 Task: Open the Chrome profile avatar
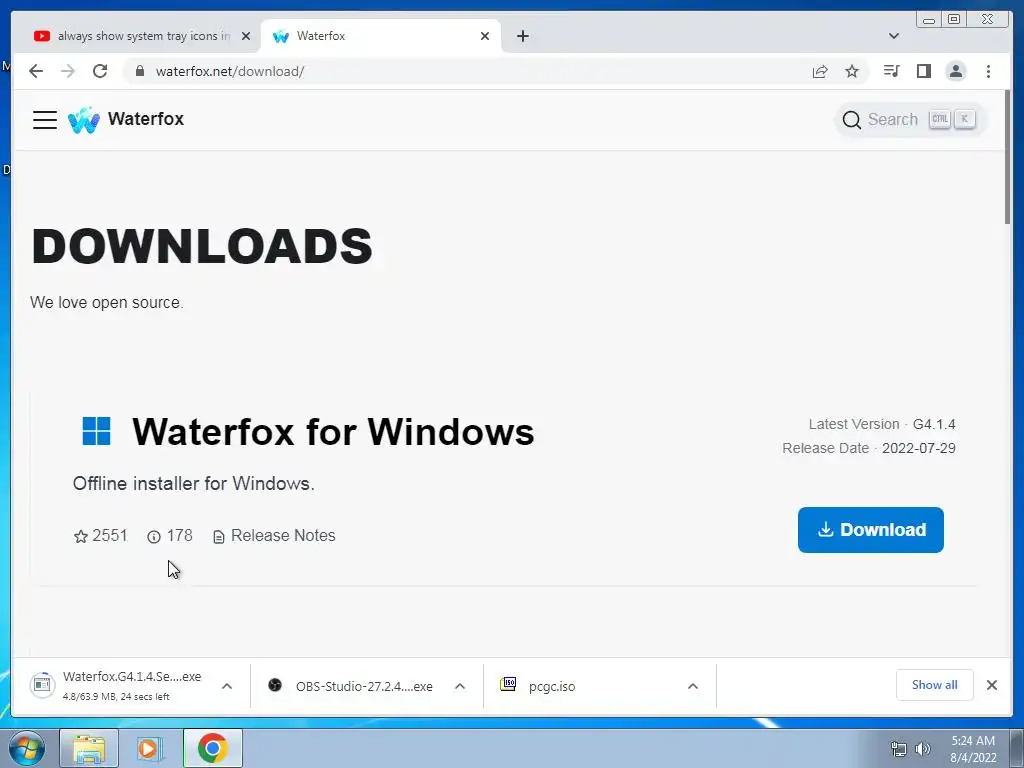tap(955, 71)
